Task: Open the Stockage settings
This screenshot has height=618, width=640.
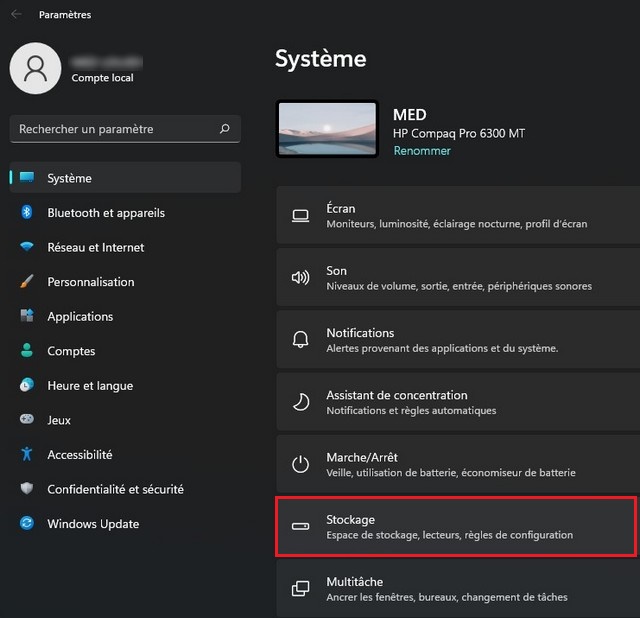Action: point(457,526)
